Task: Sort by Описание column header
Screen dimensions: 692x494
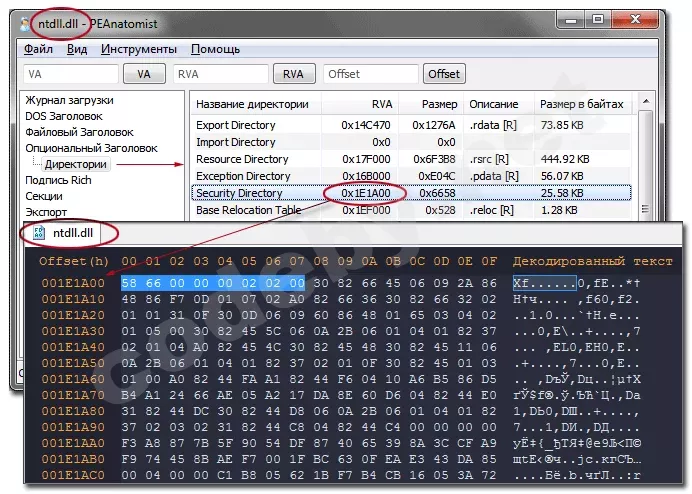Action: pos(499,104)
